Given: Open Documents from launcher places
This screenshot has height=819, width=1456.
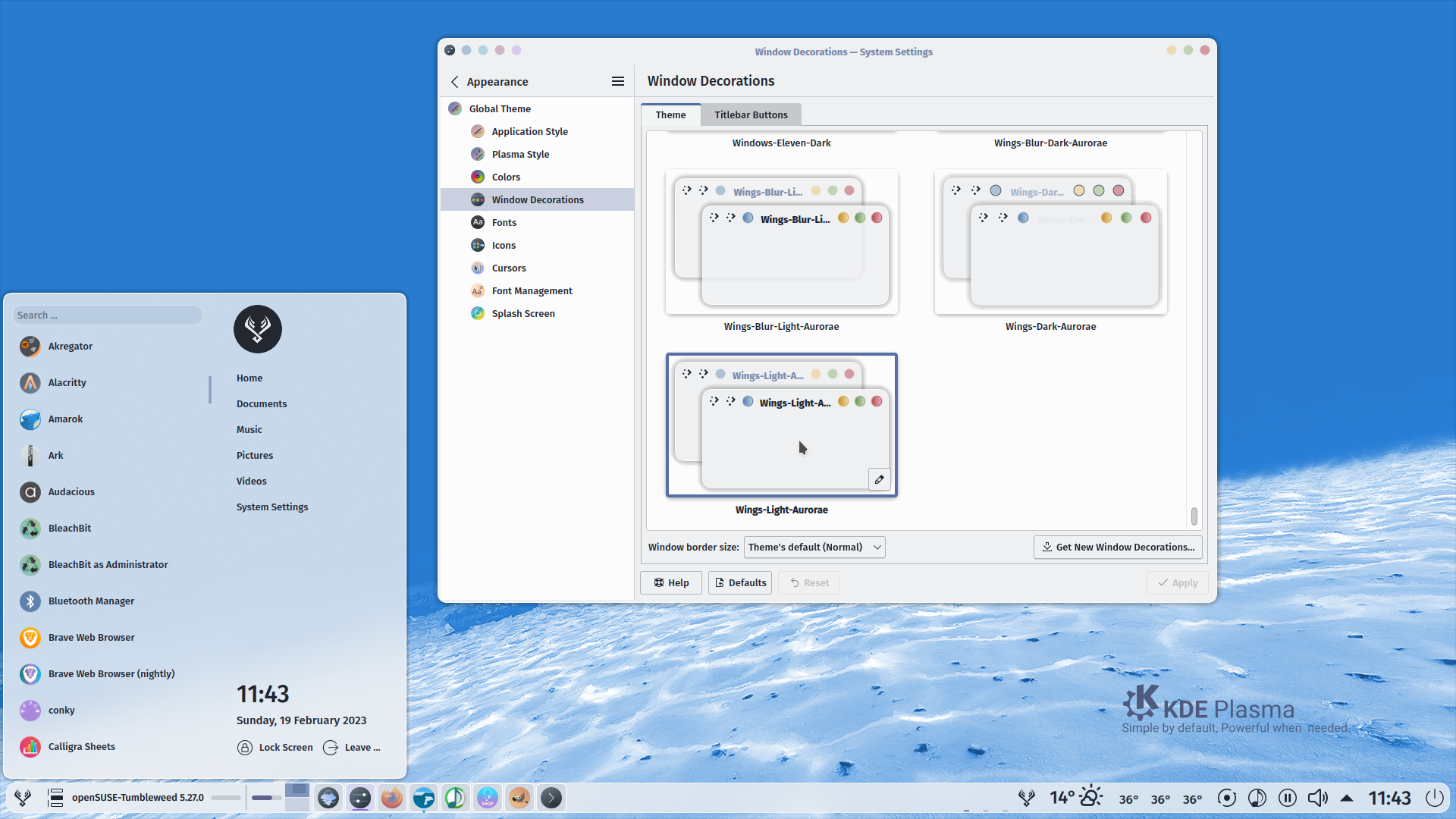Looking at the screenshot, I should pyautogui.click(x=262, y=403).
